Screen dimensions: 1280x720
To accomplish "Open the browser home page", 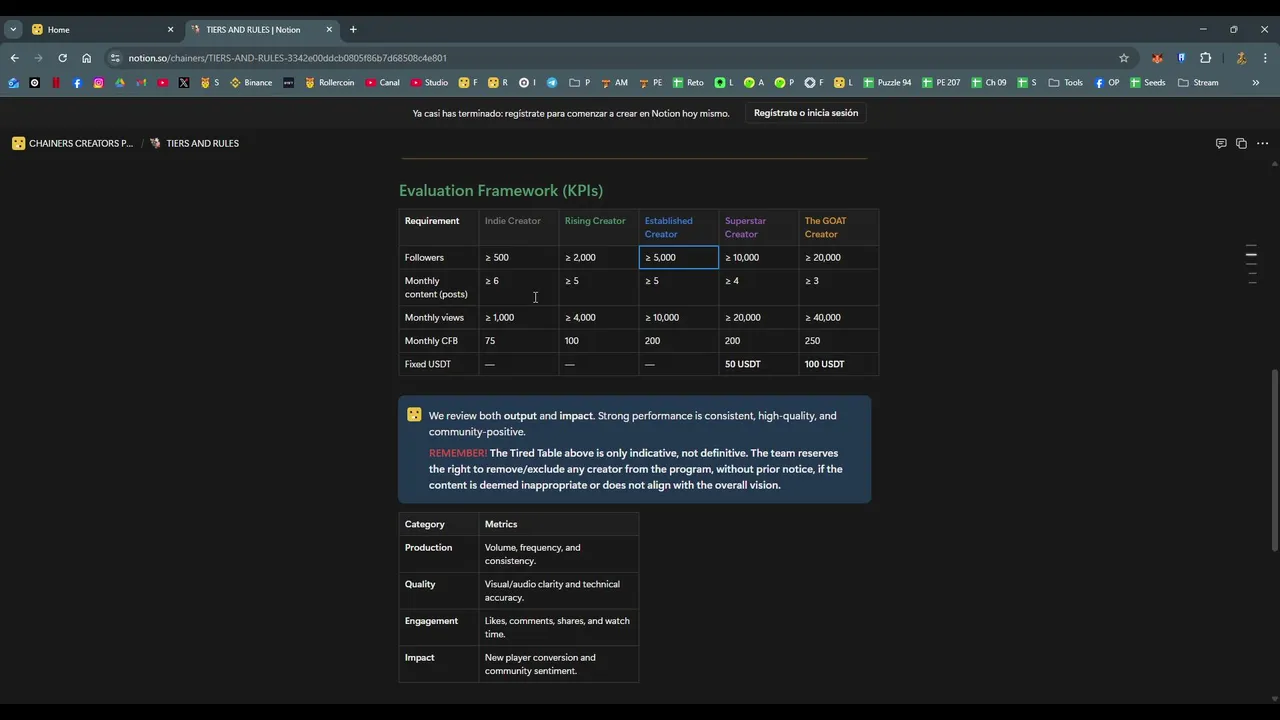I will click(x=86, y=58).
